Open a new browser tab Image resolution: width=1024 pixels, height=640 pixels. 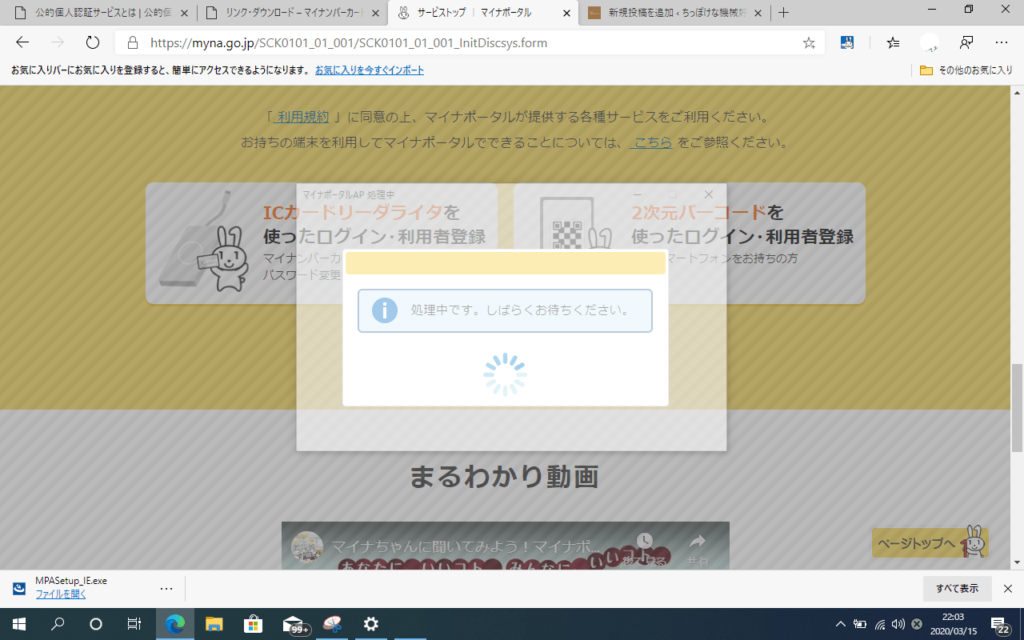click(x=784, y=12)
